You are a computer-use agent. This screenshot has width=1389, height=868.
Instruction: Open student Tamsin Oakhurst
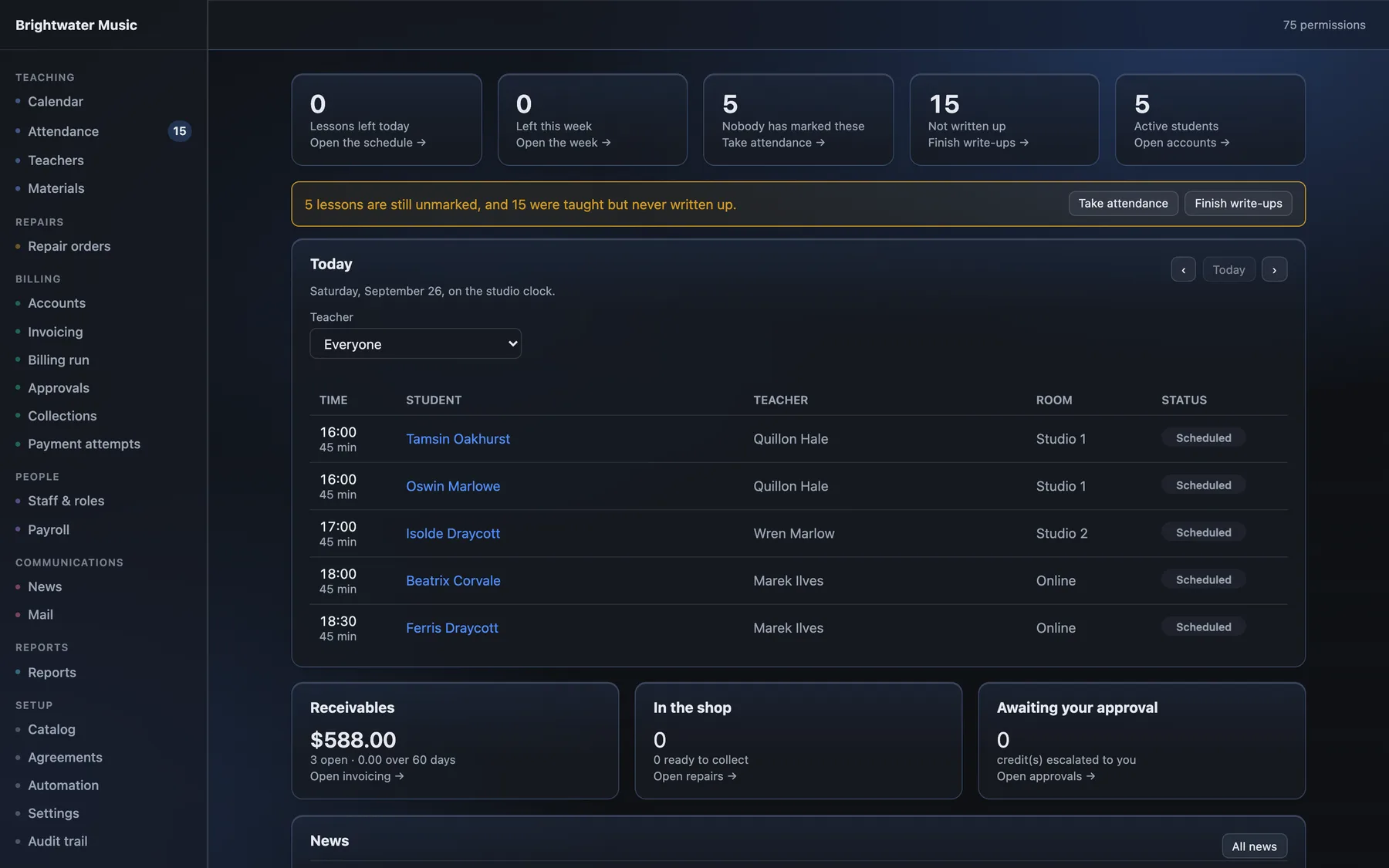click(458, 439)
